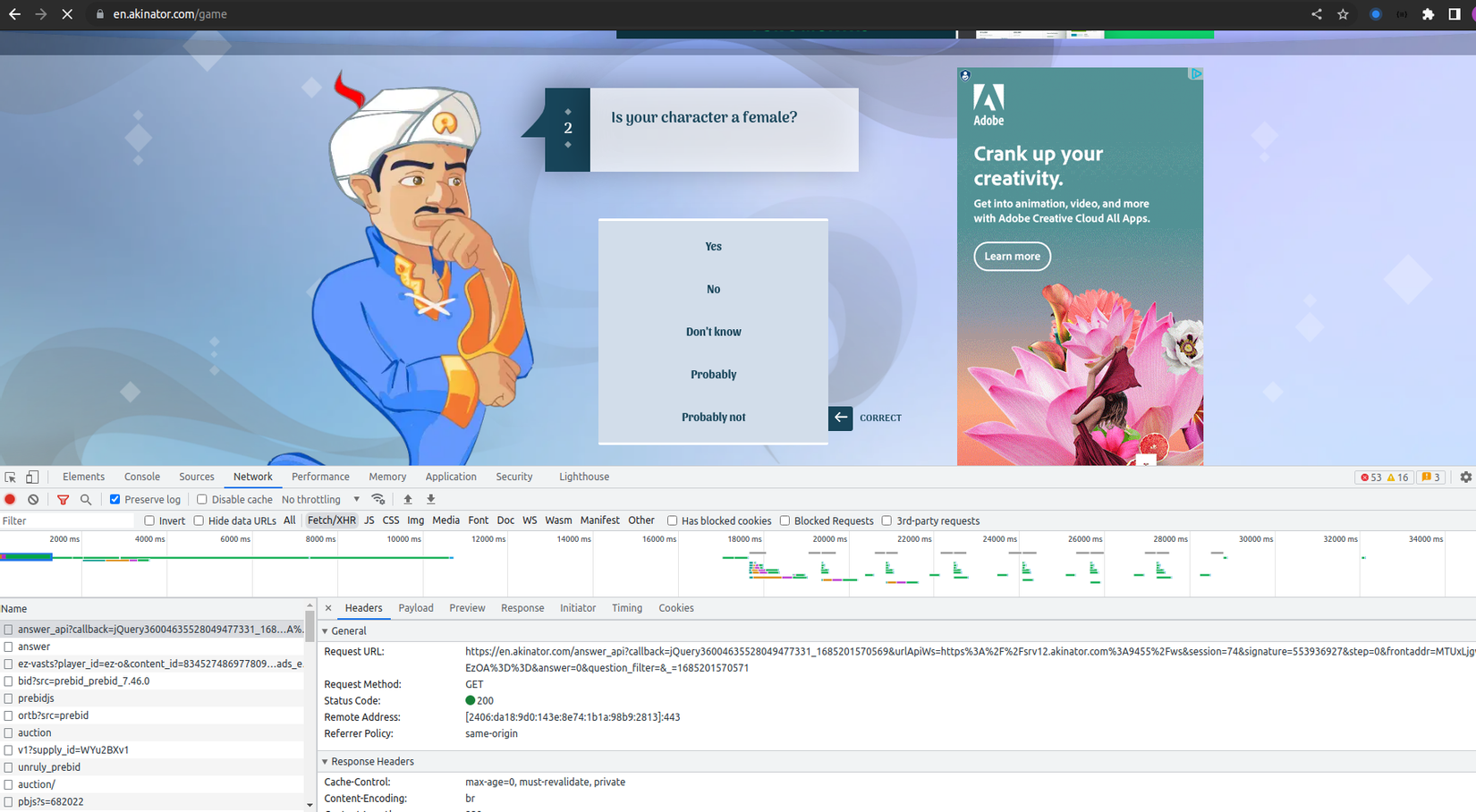Stop recording the network log
Viewport: 1476px width, 812px height.
[10, 500]
